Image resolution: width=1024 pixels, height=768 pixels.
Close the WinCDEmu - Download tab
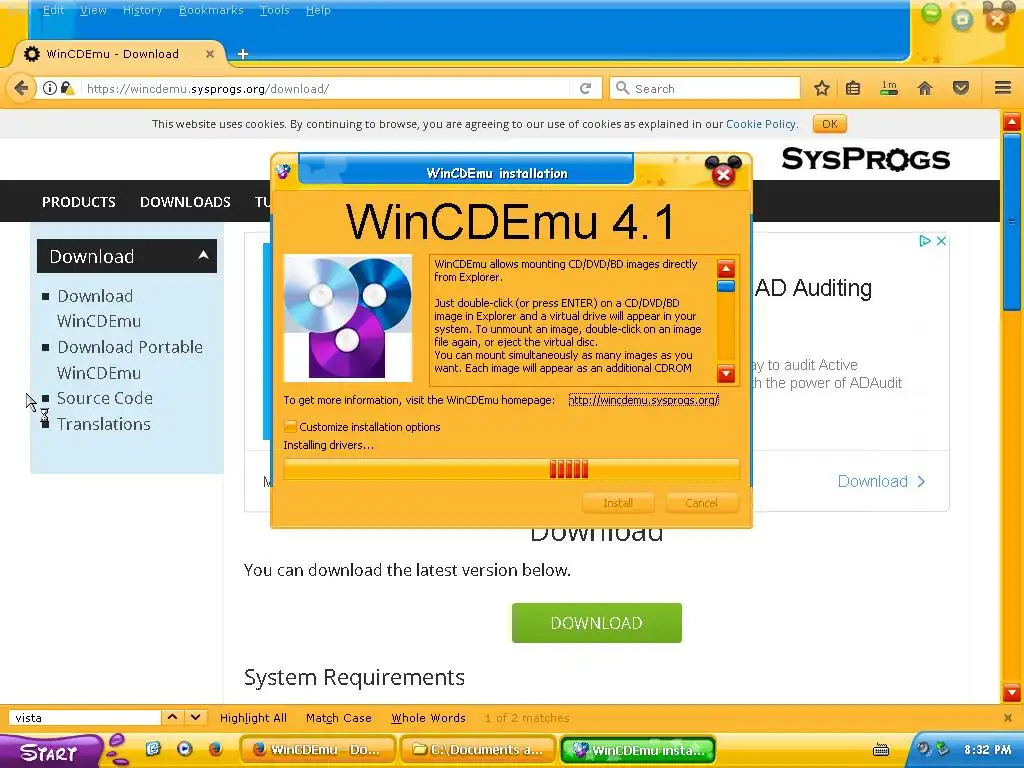210,54
